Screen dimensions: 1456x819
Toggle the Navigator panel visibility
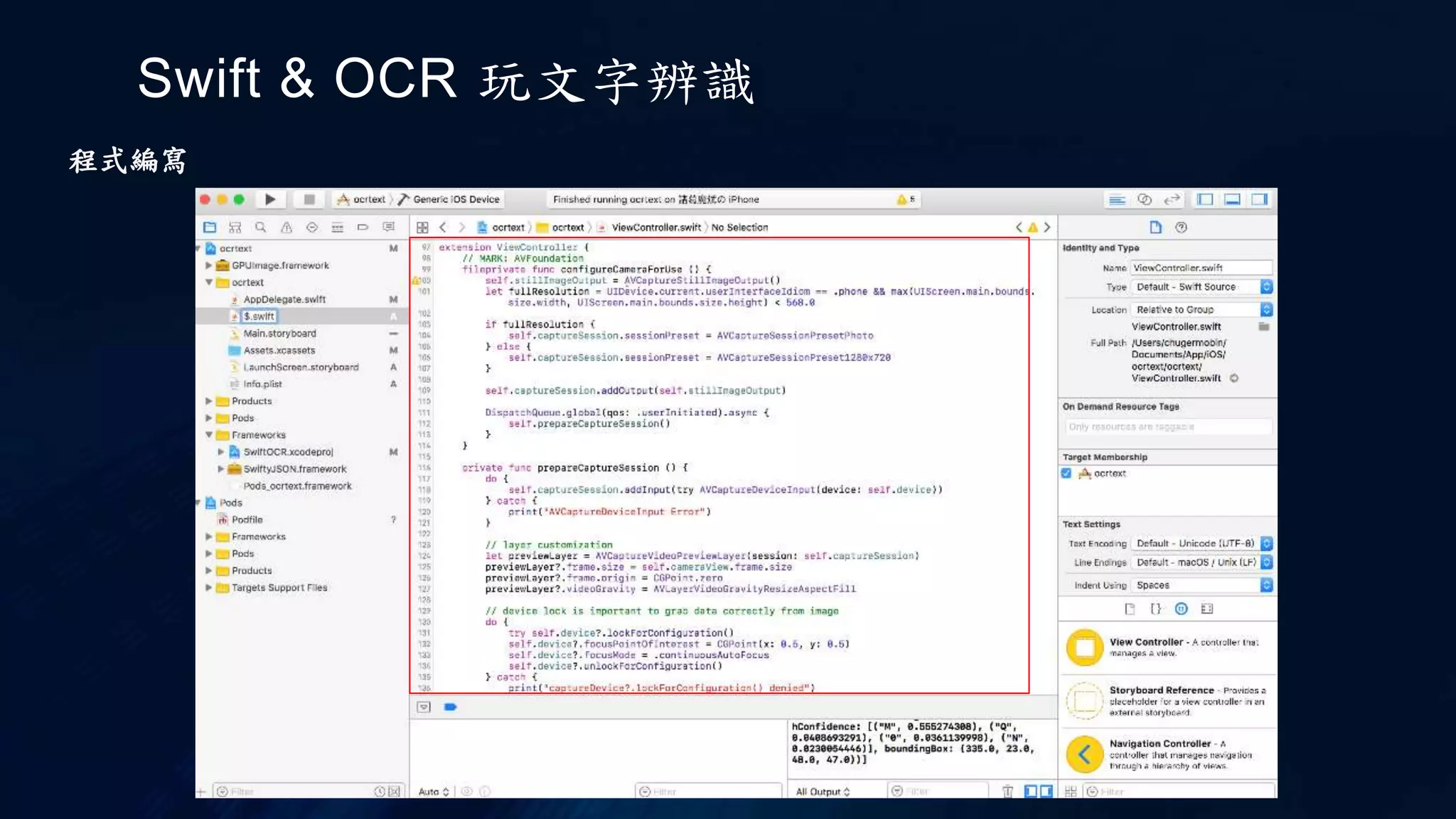1205,200
